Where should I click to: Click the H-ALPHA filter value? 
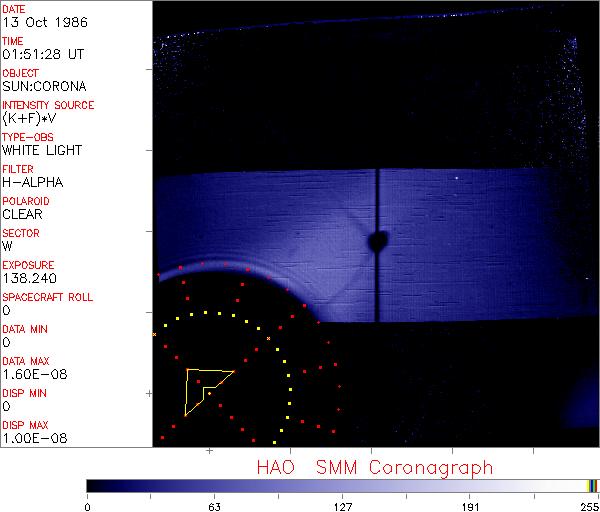point(33,182)
